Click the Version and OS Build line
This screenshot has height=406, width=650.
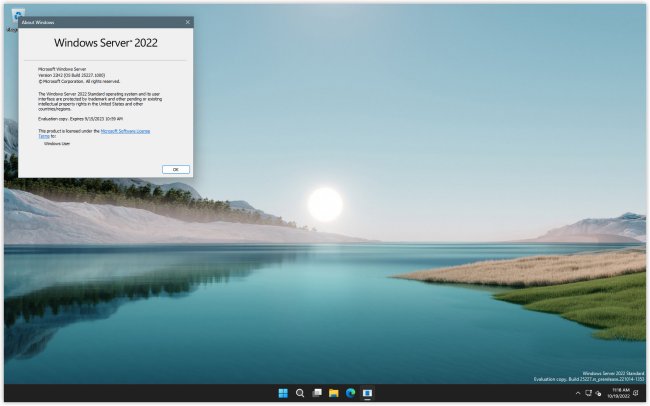point(71,75)
